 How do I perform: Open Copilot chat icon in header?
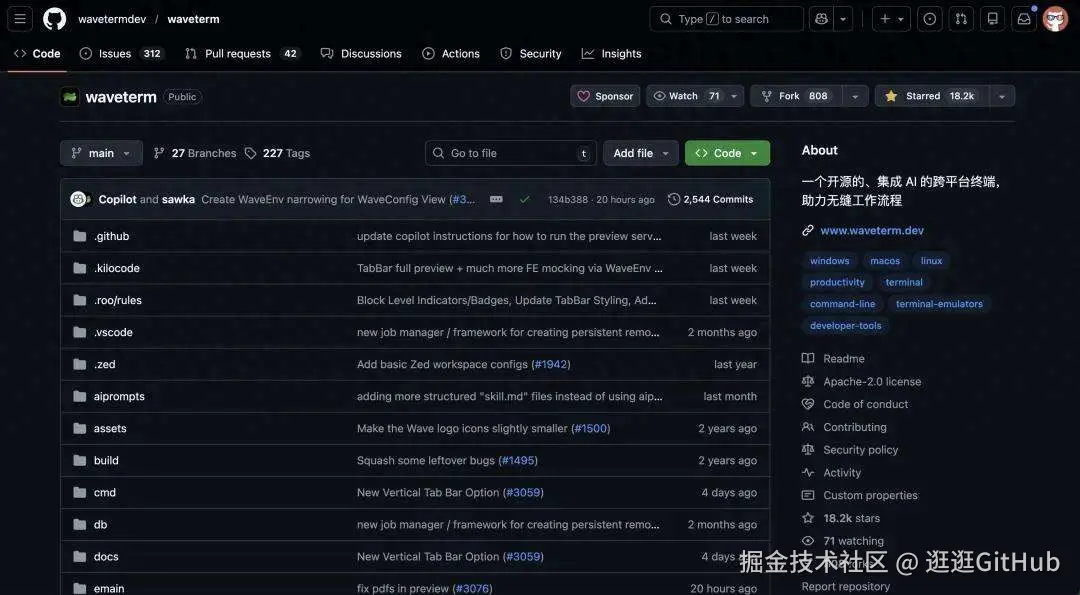(821, 19)
